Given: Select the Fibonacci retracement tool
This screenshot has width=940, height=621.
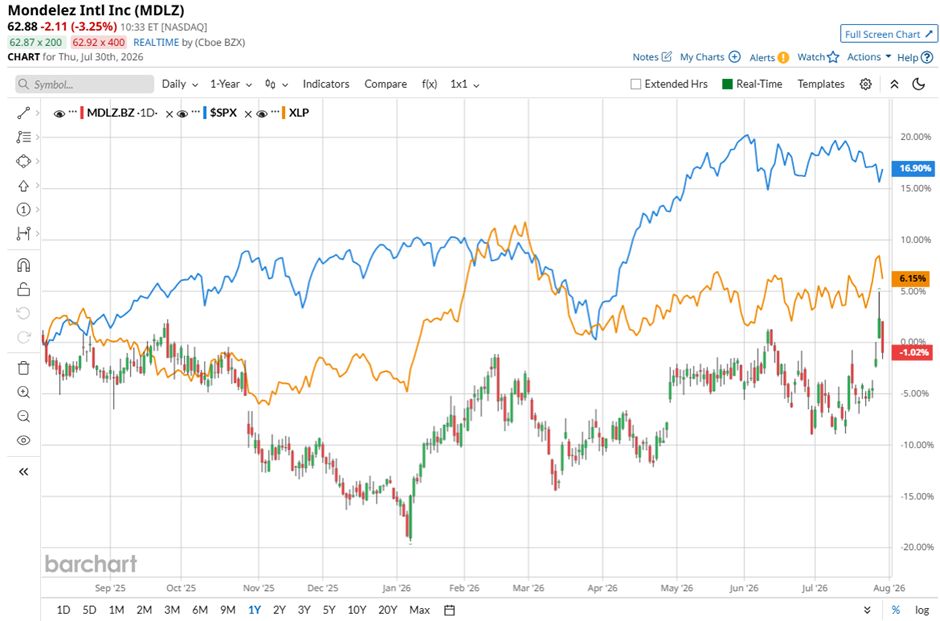Looking at the screenshot, I should [23, 137].
